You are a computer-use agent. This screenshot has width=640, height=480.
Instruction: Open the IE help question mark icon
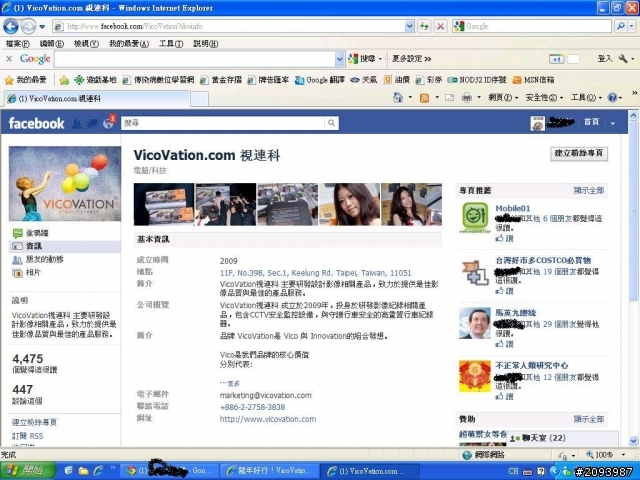612,98
